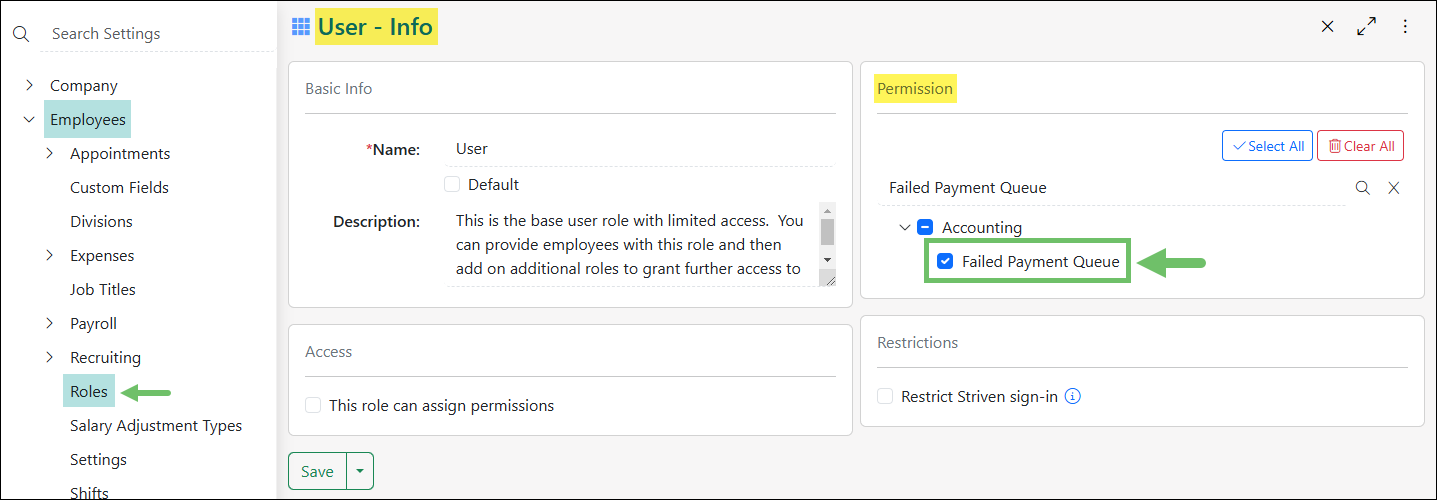Open Settings under Employees

(98, 459)
